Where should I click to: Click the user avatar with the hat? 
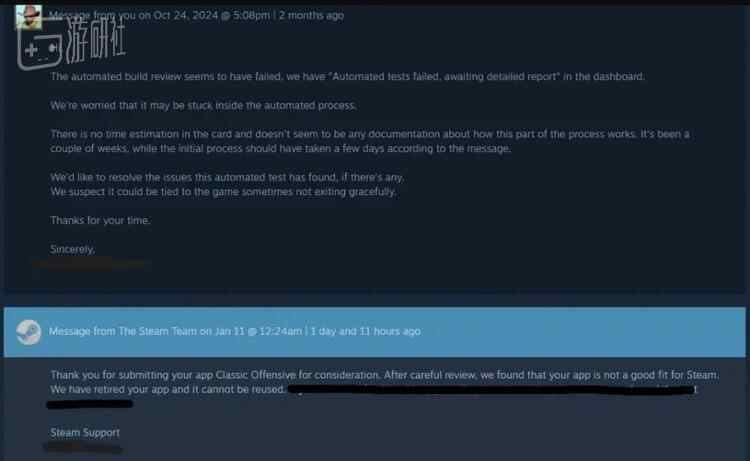click(x=28, y=17)
